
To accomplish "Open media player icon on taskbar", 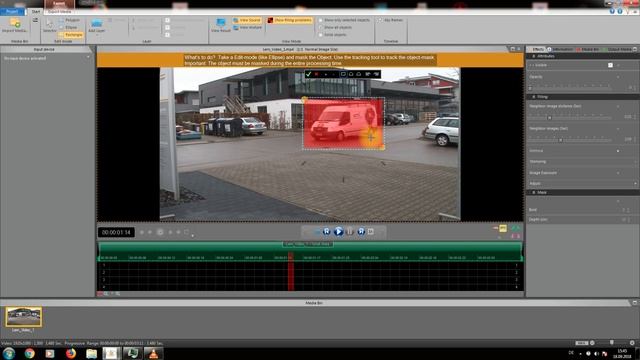I will point(50,353).
